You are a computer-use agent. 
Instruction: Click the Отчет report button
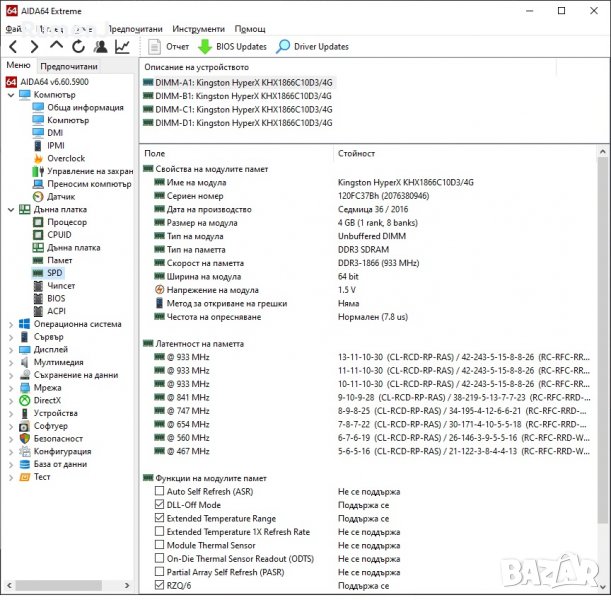(x=168, y=46)
